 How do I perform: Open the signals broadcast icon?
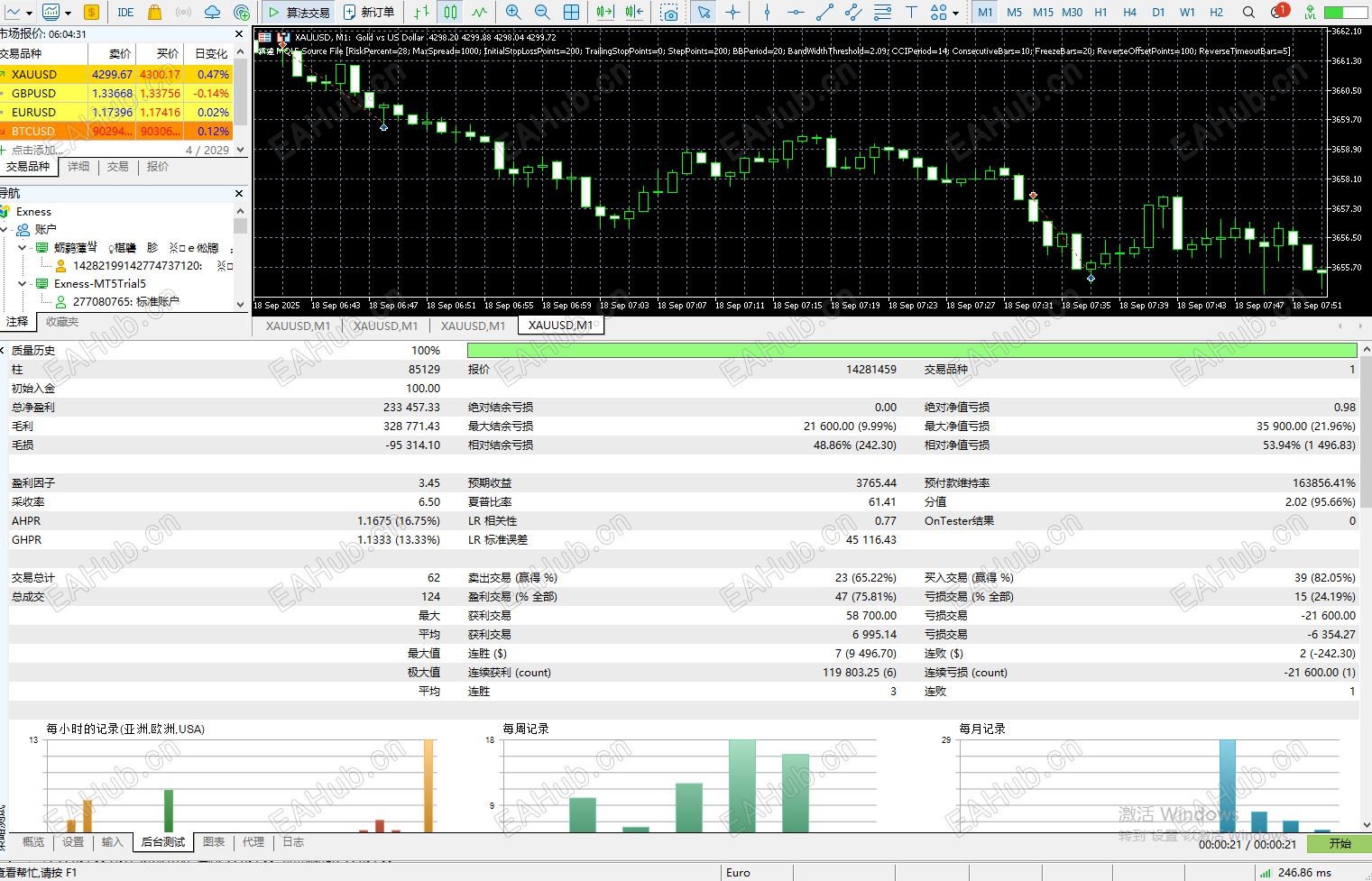point(184,13)
